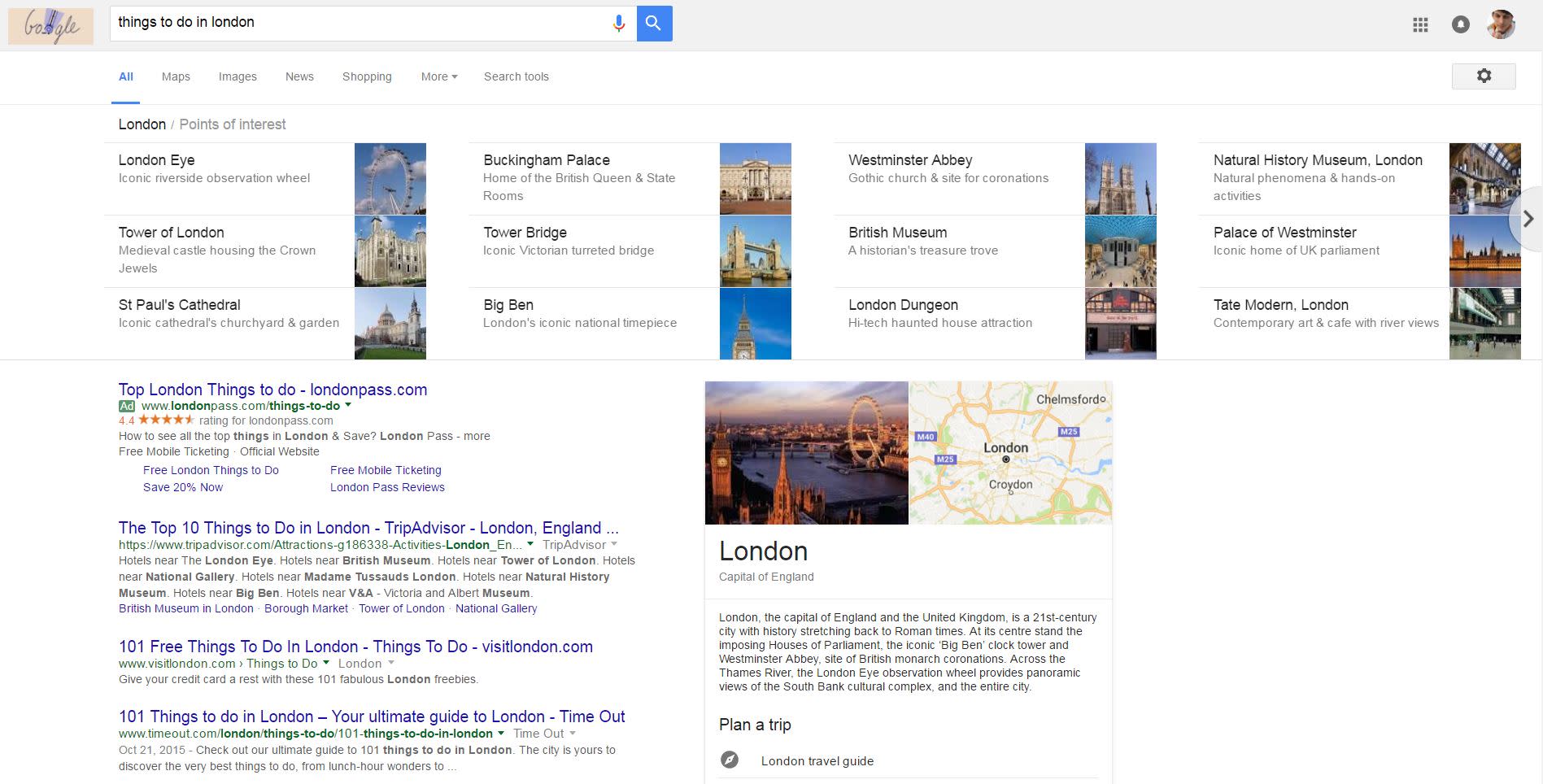Open the Free Mobile Ticketing sitelink
Screen dimensions: 1543x784
pos(386,470)
